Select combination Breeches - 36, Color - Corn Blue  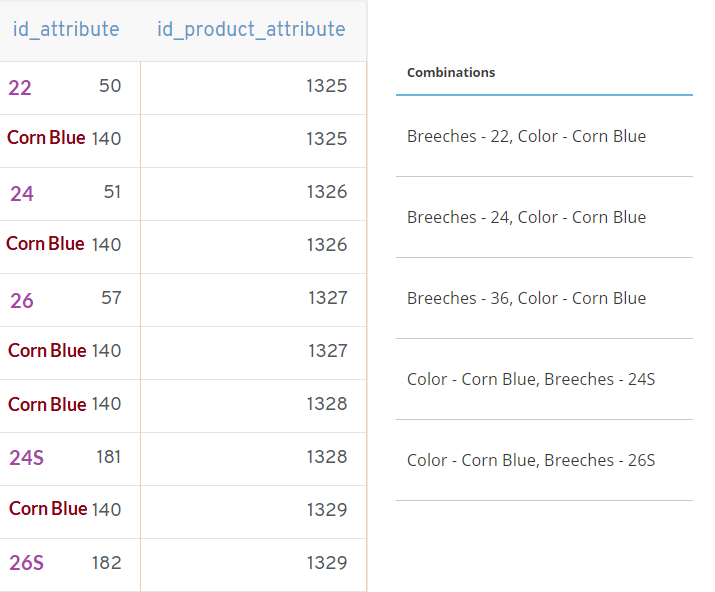[526, 298]
